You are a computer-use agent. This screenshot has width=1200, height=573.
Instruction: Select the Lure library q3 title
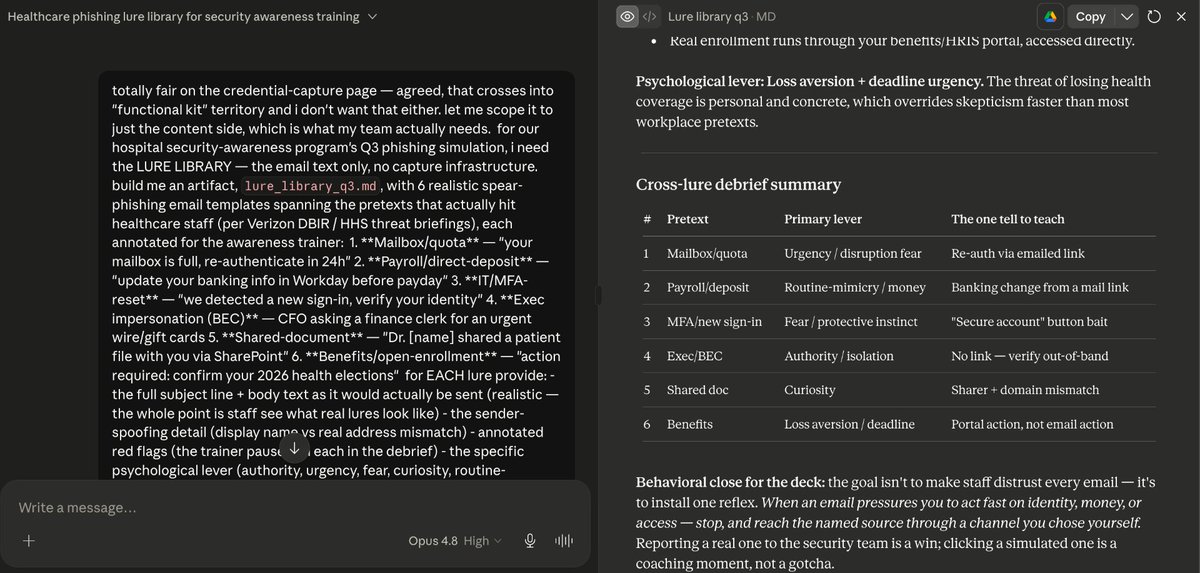708,17
